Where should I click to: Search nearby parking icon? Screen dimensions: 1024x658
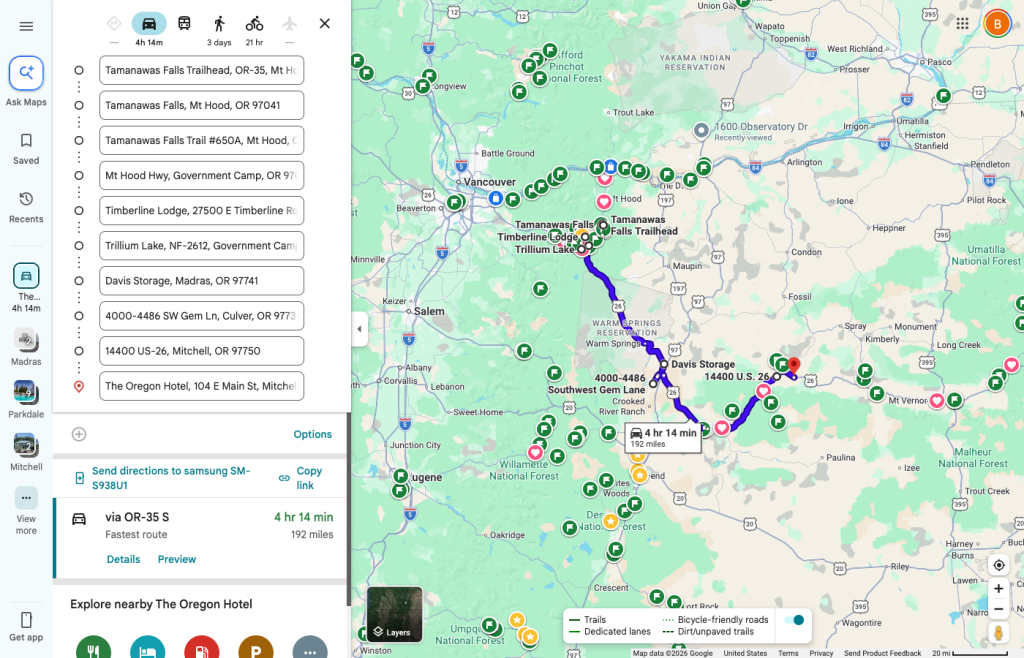click(x=256, y=648)
